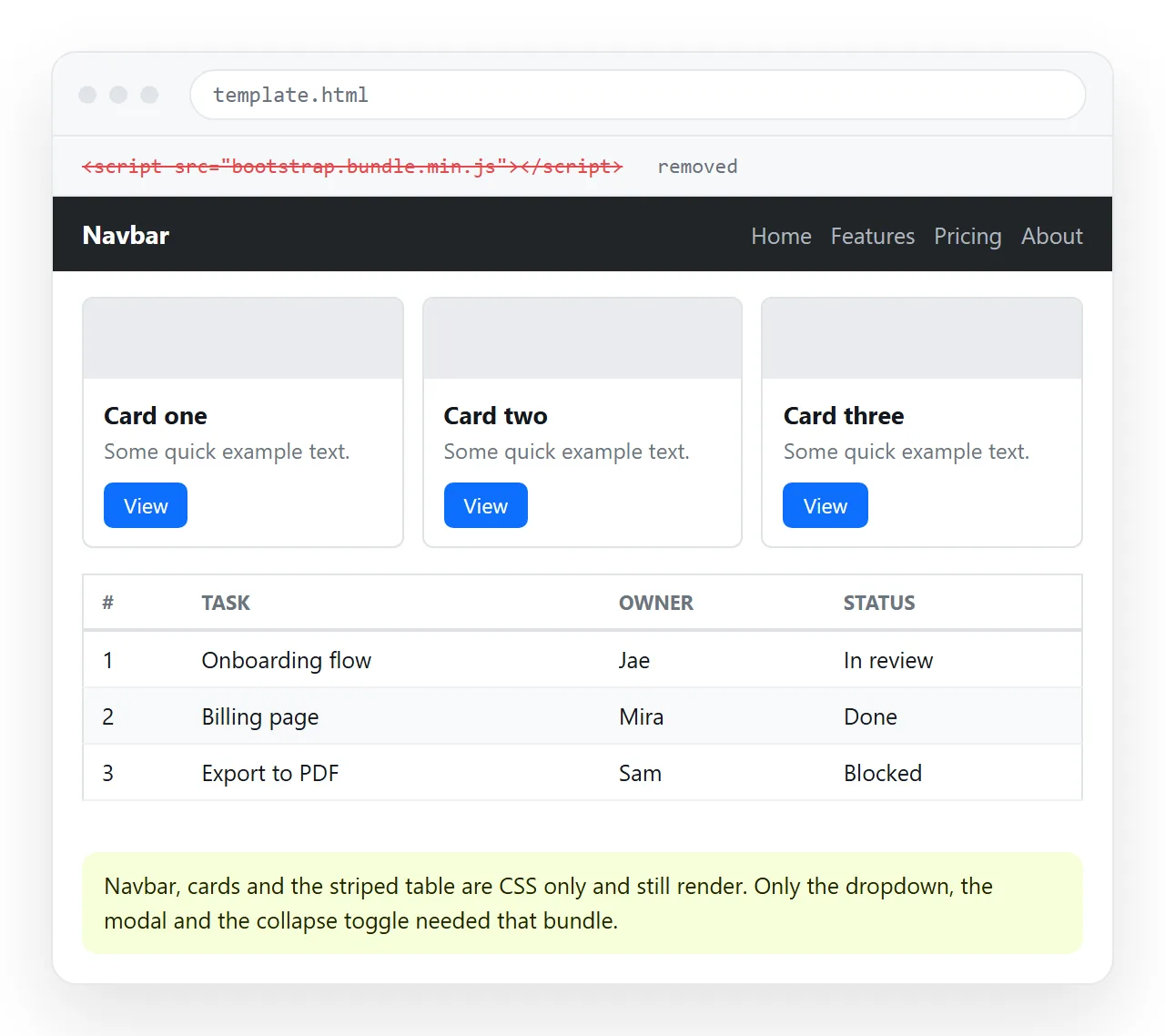Open the Pricing nav link

pyautogui.click(x=967, y=237)
